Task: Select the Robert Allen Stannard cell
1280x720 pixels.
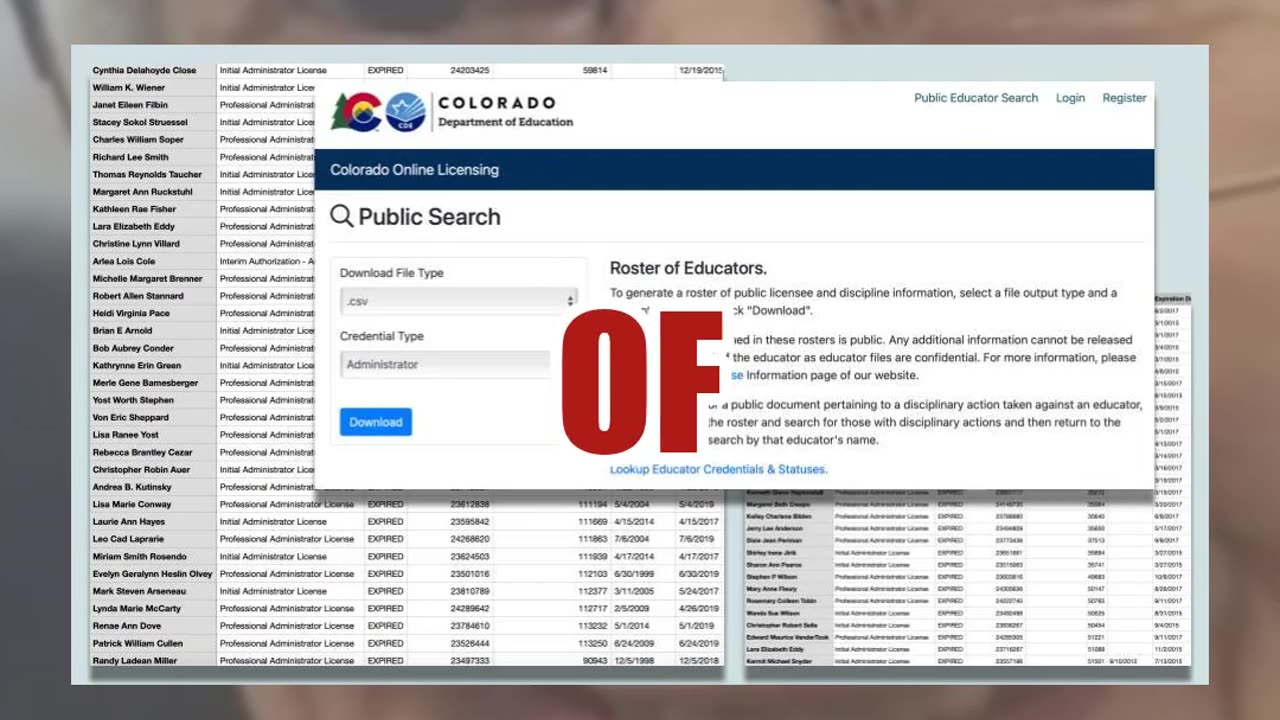Action: [x=154, y=296]
